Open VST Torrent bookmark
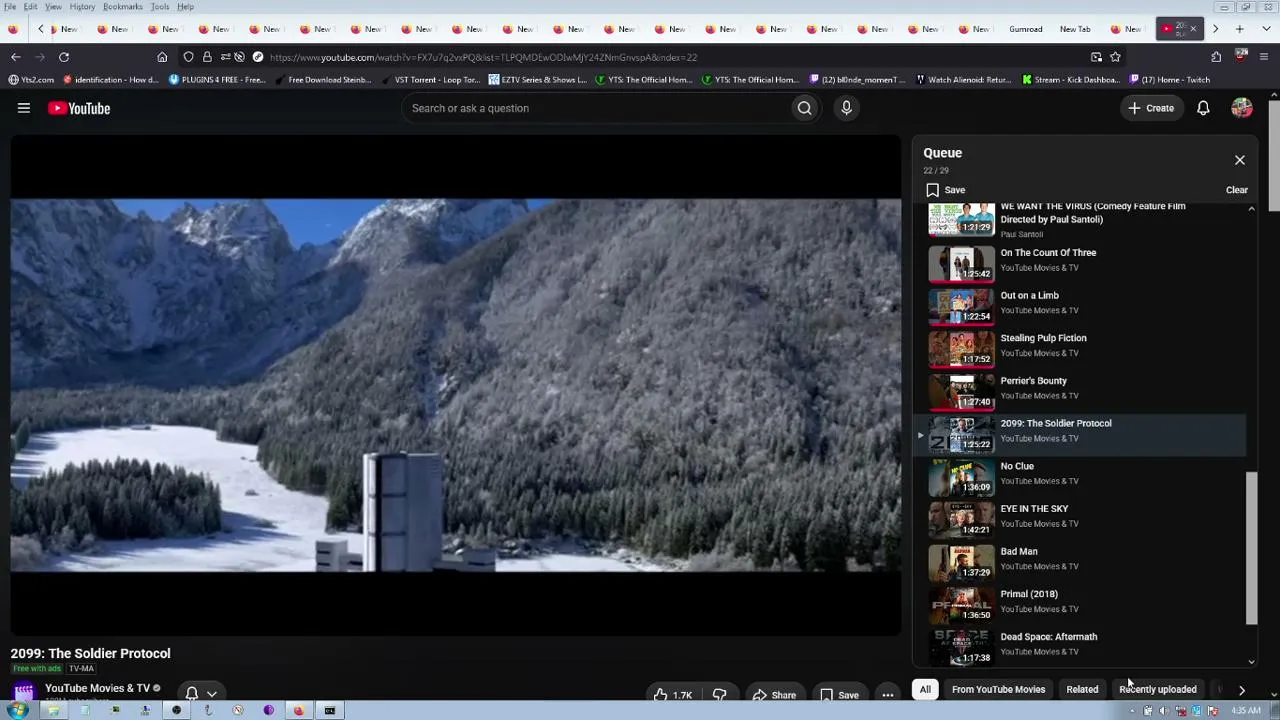Viewport: 1280px width, 720px height. pyautogui.click(x=430, y=80)
